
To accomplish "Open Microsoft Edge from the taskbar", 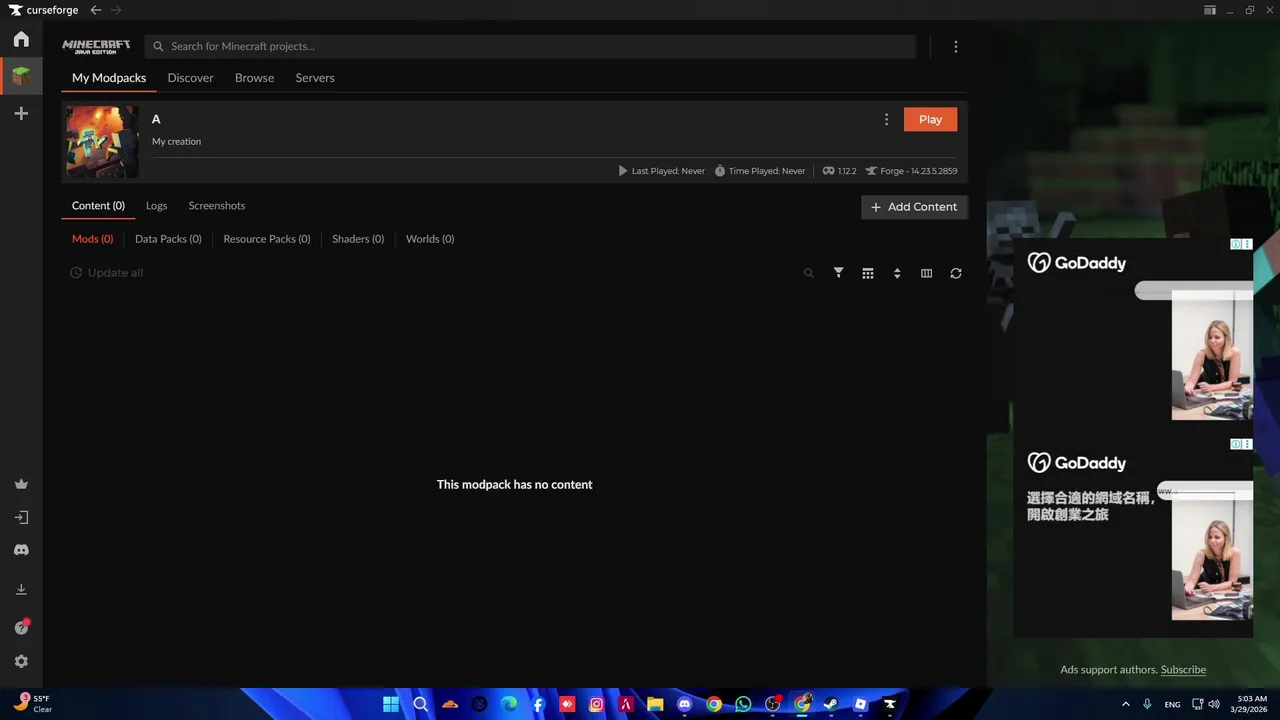I will (509, 704).
